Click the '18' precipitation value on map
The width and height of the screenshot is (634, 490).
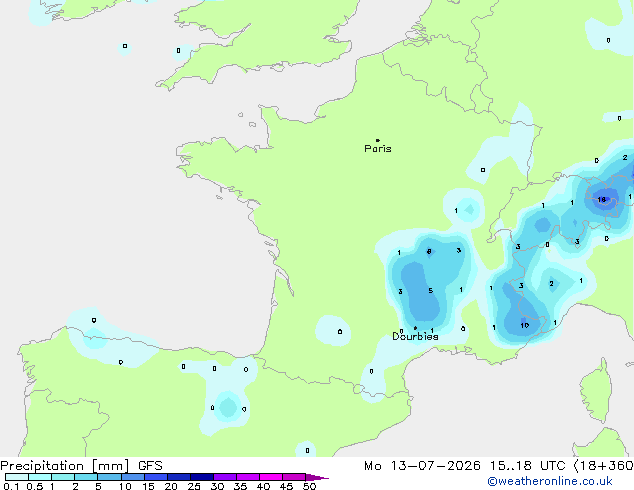(x=602, y=199)
